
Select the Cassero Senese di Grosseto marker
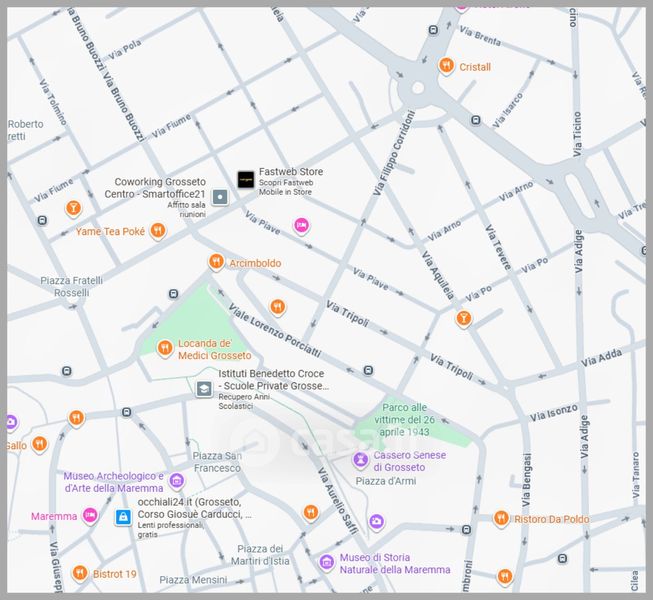(x=360, y=460)
